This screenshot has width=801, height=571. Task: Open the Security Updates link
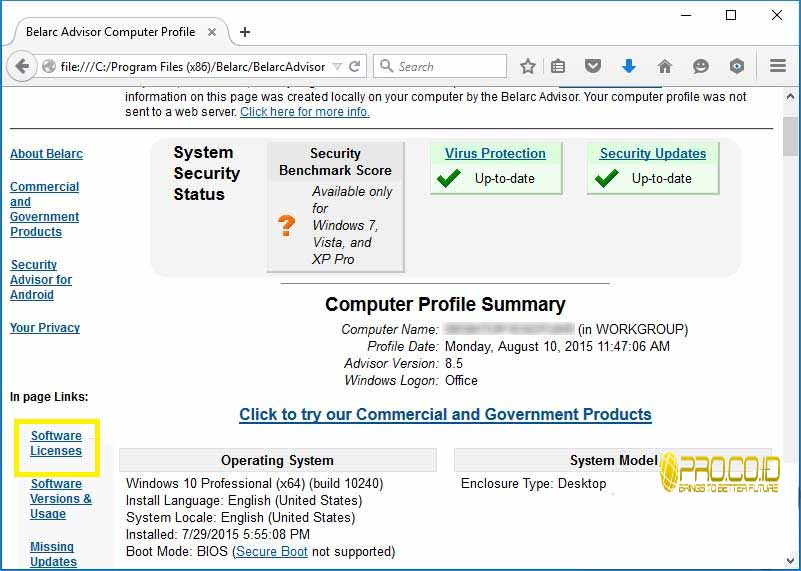pyautogui.click(x=653, y=153)
